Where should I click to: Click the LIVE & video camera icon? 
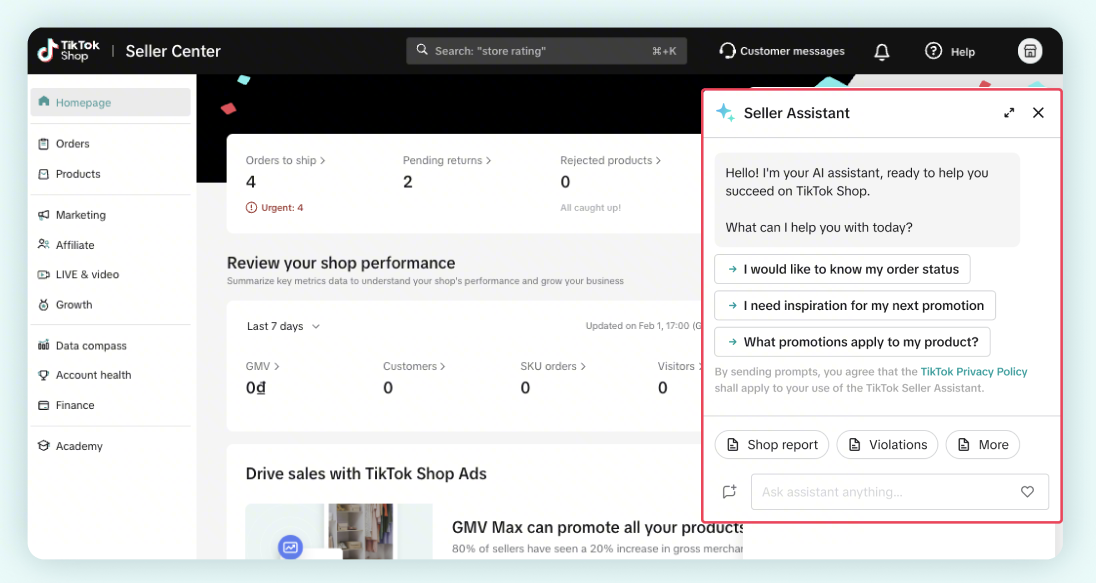pyautogui.click(x=43, y=274)
